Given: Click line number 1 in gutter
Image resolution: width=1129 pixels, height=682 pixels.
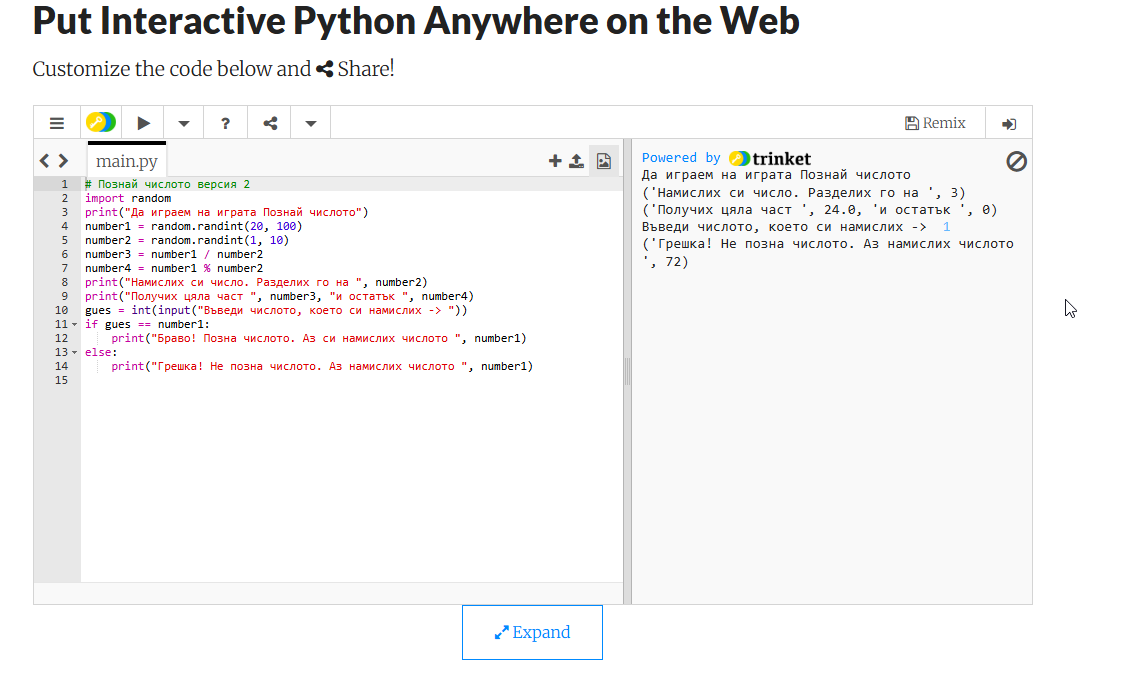Looking at the screenshot, I should coord(64,184).
